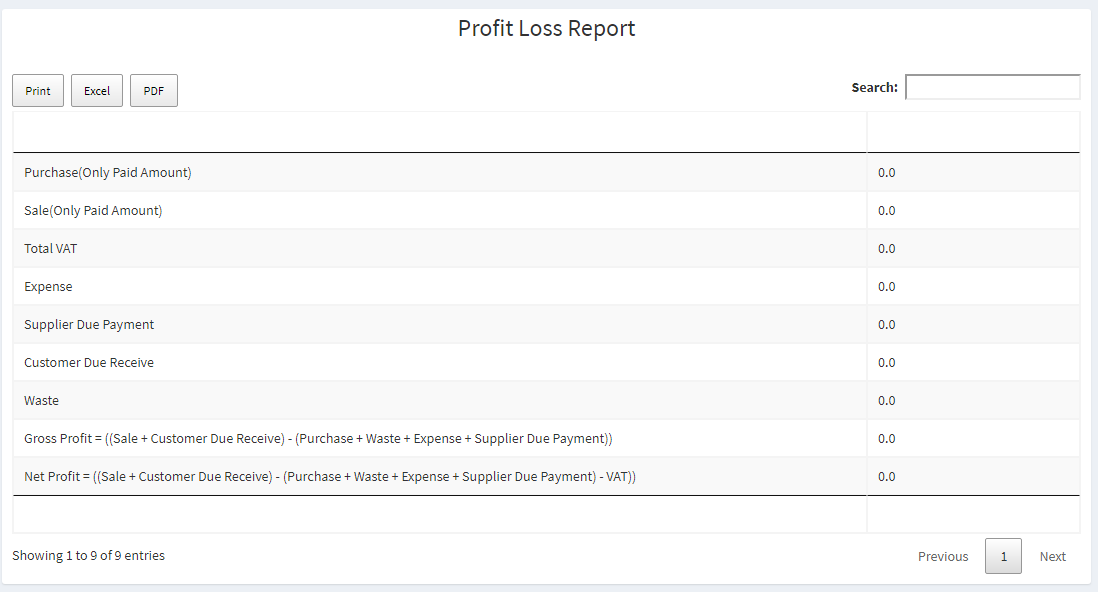This screenshot has height=592, width=1098.
Task: Export the report as PDF
Action: 153,90
